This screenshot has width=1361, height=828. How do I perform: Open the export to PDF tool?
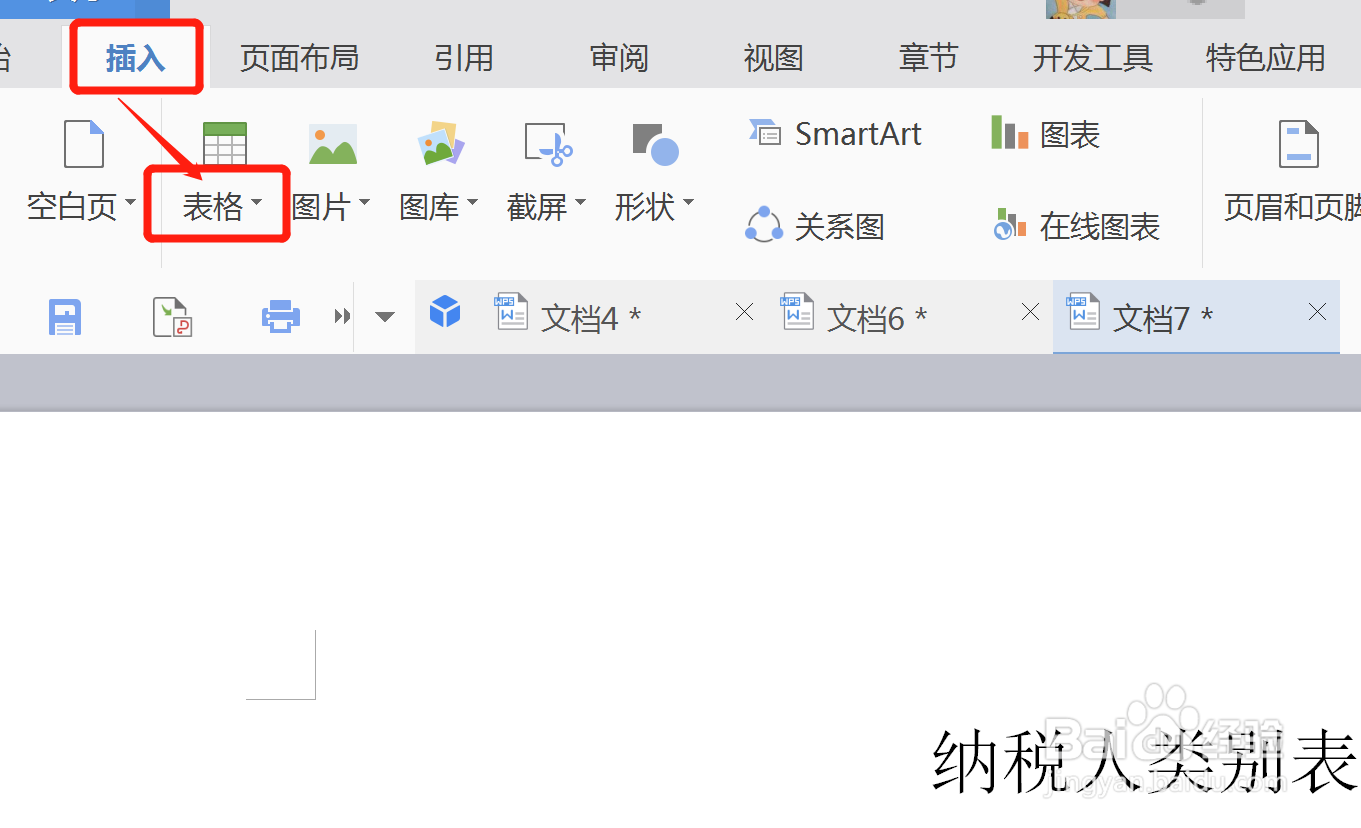tap(172, 316)
